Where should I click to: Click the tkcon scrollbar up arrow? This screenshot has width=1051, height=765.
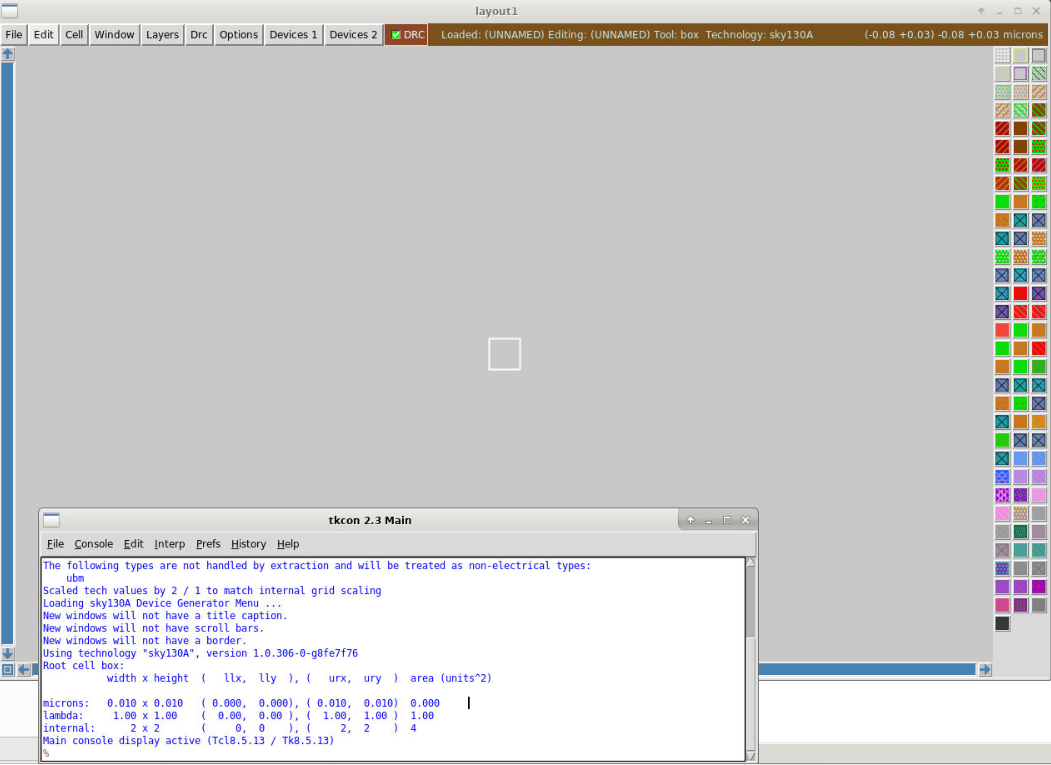751,563
